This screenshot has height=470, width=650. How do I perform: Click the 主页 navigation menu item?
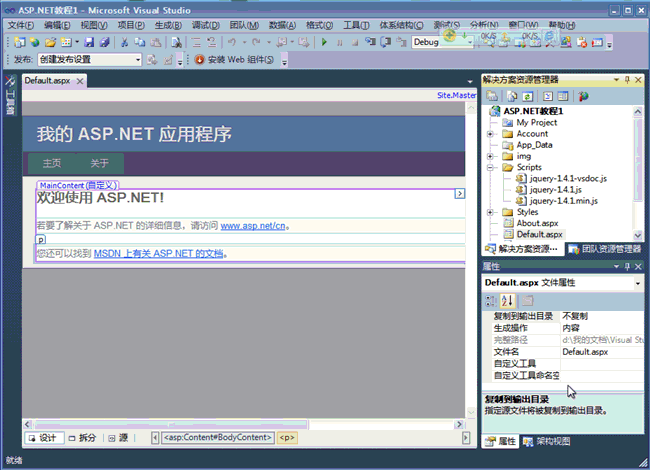coord(52,163)
